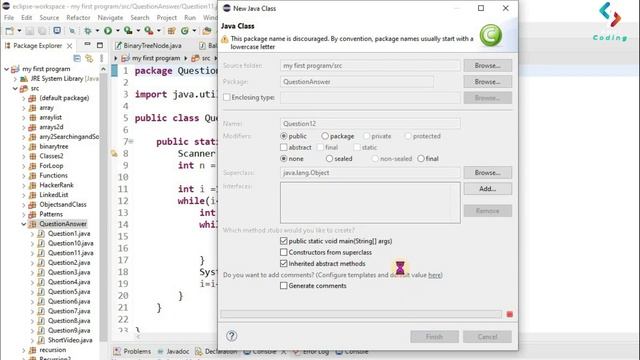
Task: Click the Save toolbar icon
Action: click(x=29, y=31)
